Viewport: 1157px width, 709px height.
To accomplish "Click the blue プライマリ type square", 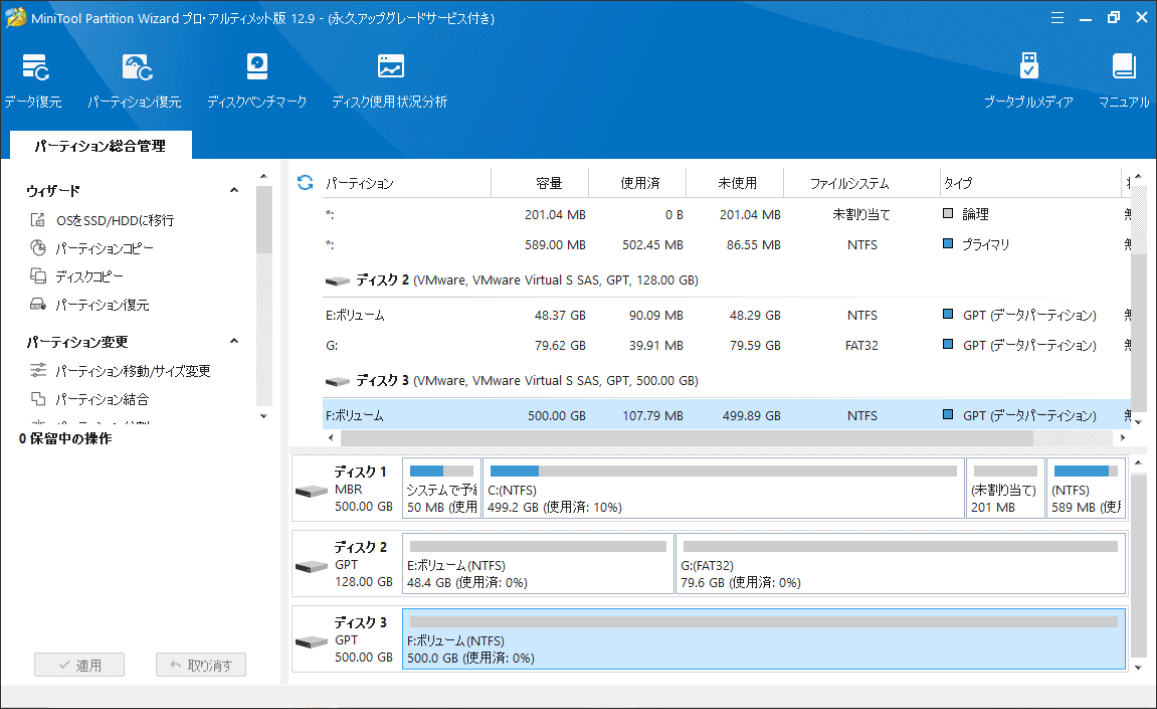I will tap(948, 243).
